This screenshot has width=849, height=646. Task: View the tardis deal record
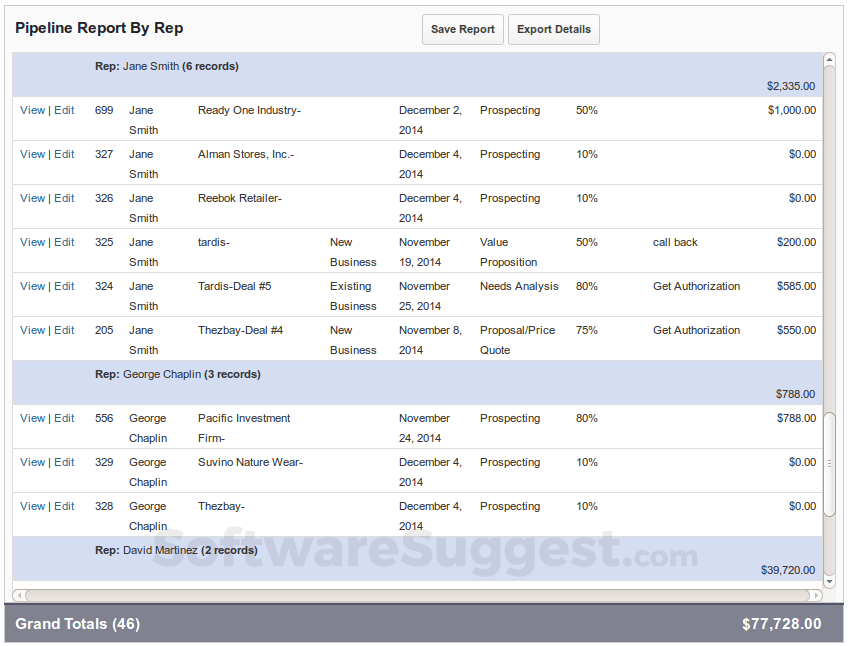pos(32,242)
